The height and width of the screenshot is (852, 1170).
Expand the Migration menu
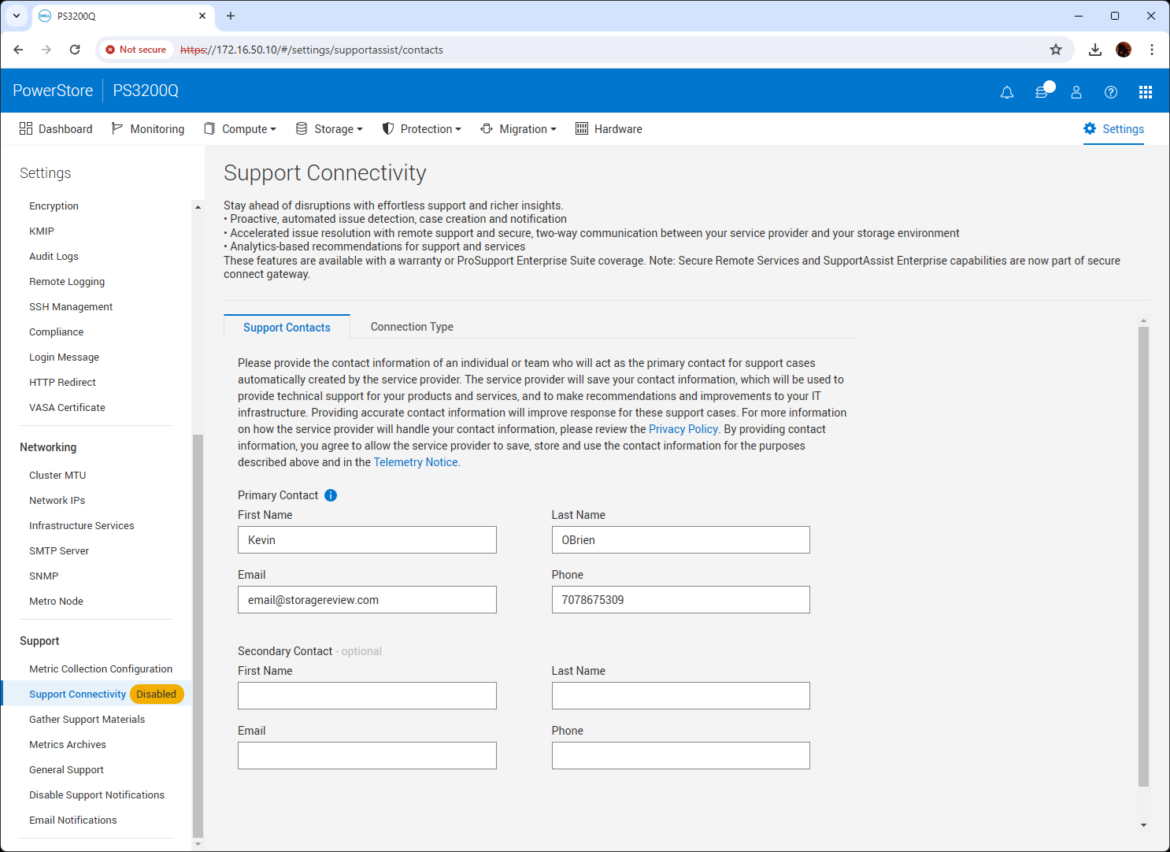[519, 129]
